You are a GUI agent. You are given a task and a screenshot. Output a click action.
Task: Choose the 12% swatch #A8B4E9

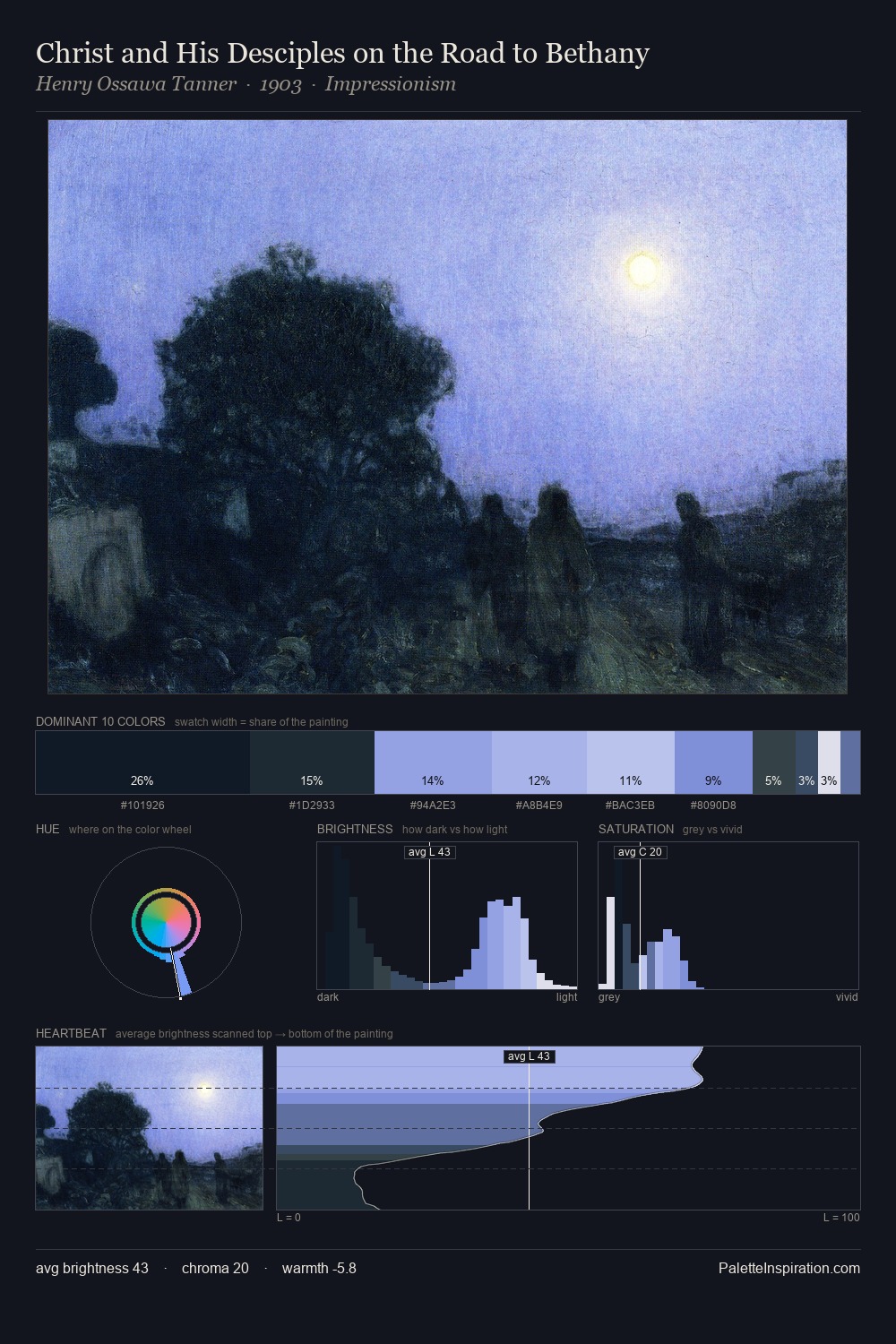click(x=539, y=762)
